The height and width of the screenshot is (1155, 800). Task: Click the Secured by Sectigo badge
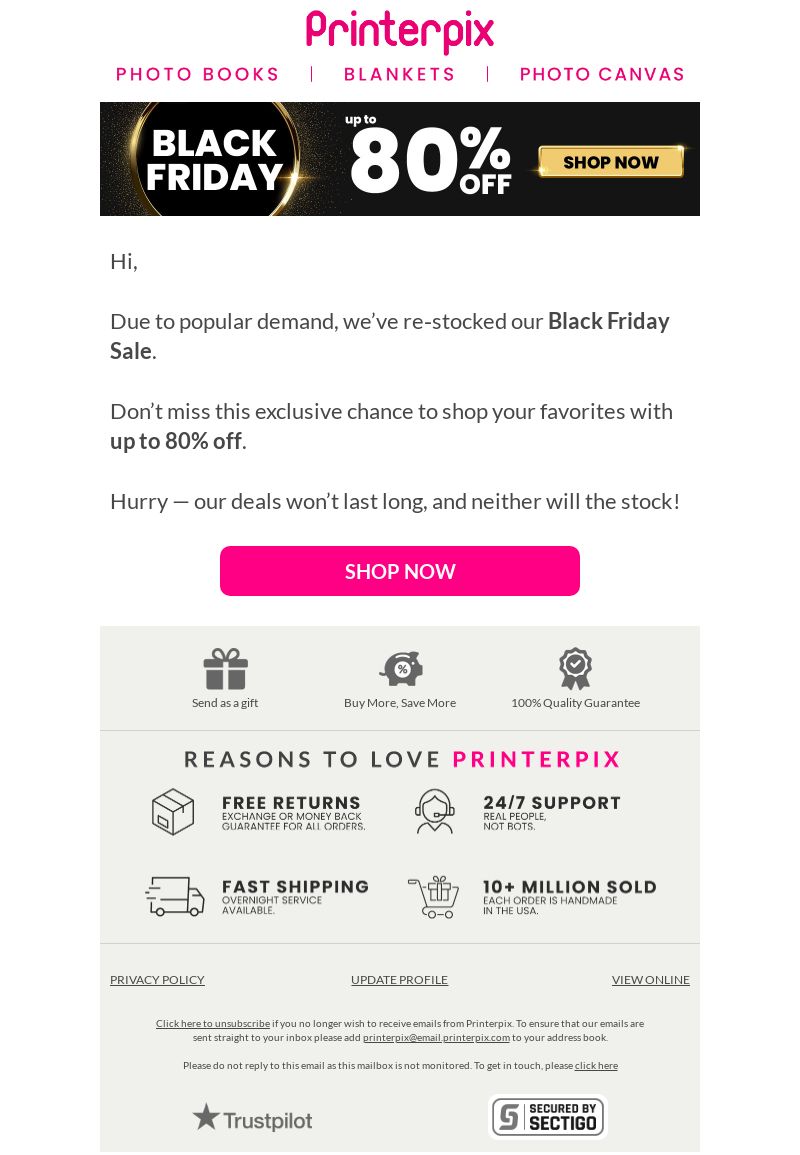click(547, 1117)
